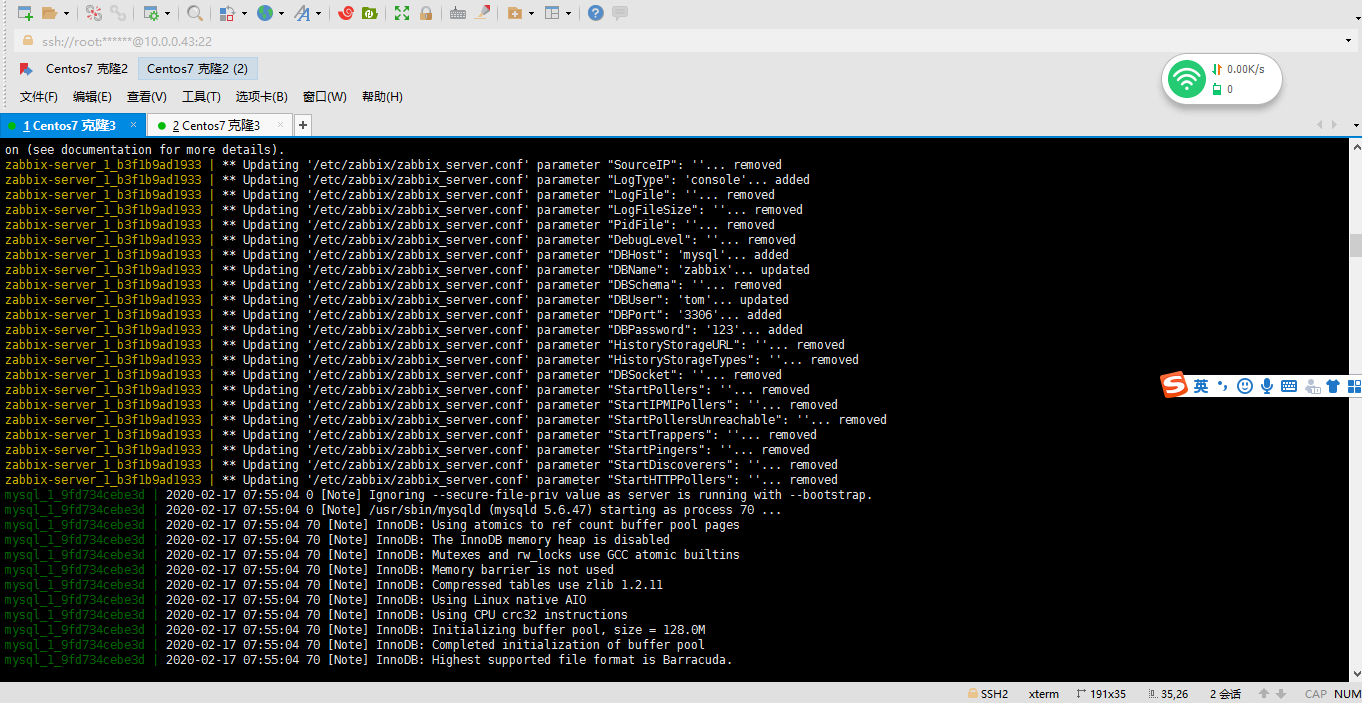This screenshot has height=703, width=1362.
Task: Click the keyboard mapping toolbar icon
Action: pyautogui.click(x=458, y=13)
